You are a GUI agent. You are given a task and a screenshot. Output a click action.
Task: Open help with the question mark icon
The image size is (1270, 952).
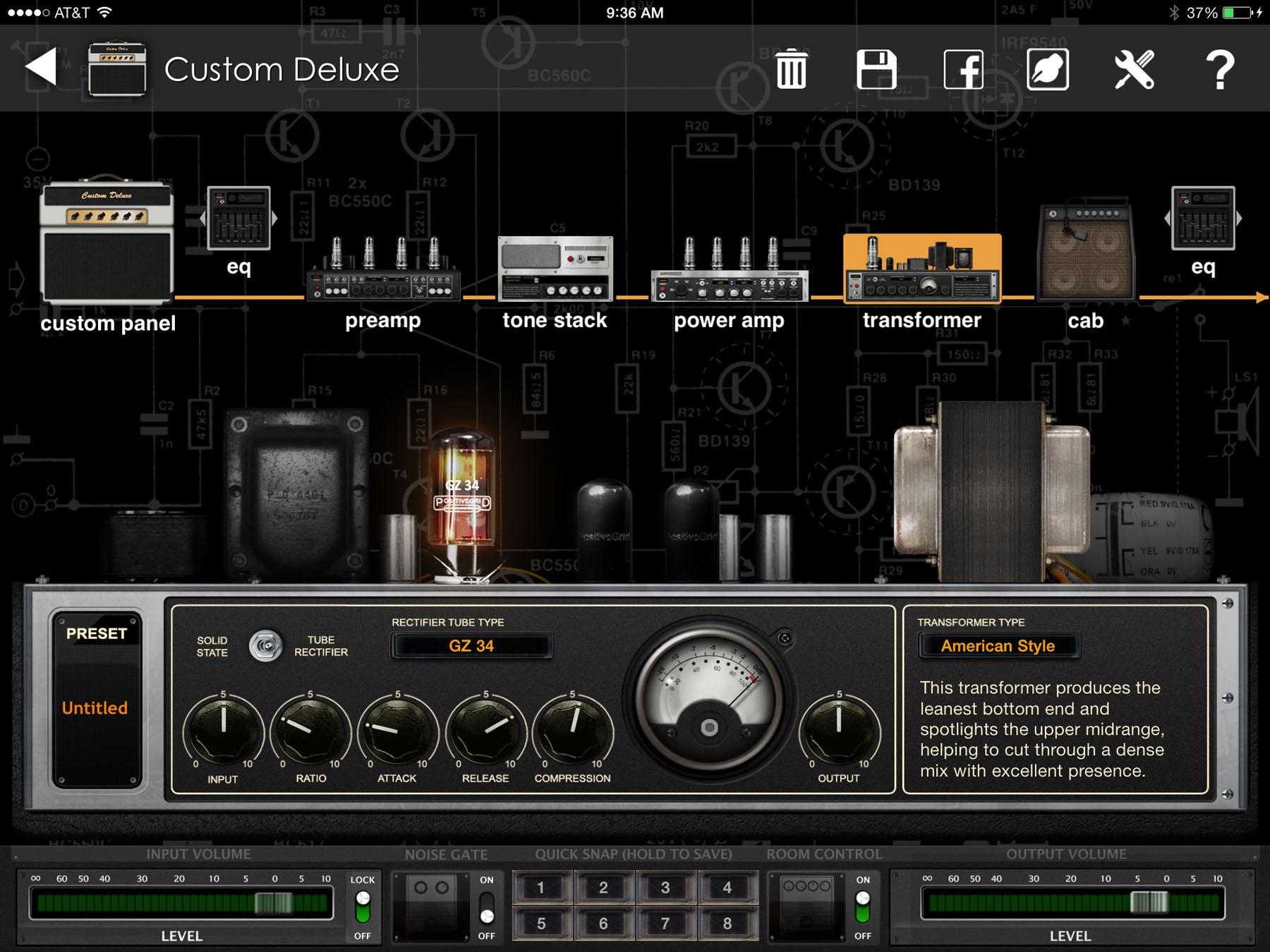(x=1220, y=69)
